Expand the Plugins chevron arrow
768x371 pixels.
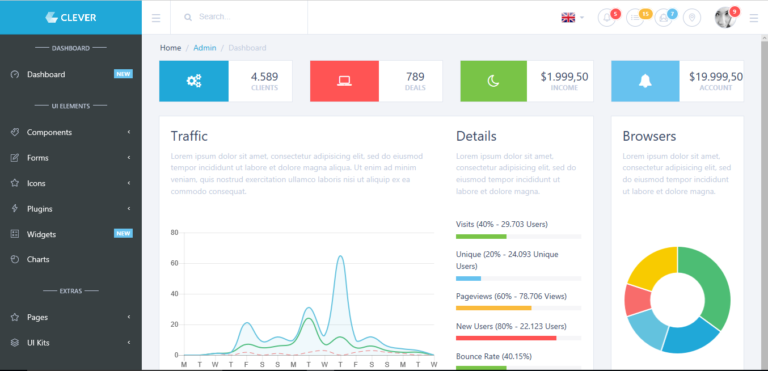point(129,209)
